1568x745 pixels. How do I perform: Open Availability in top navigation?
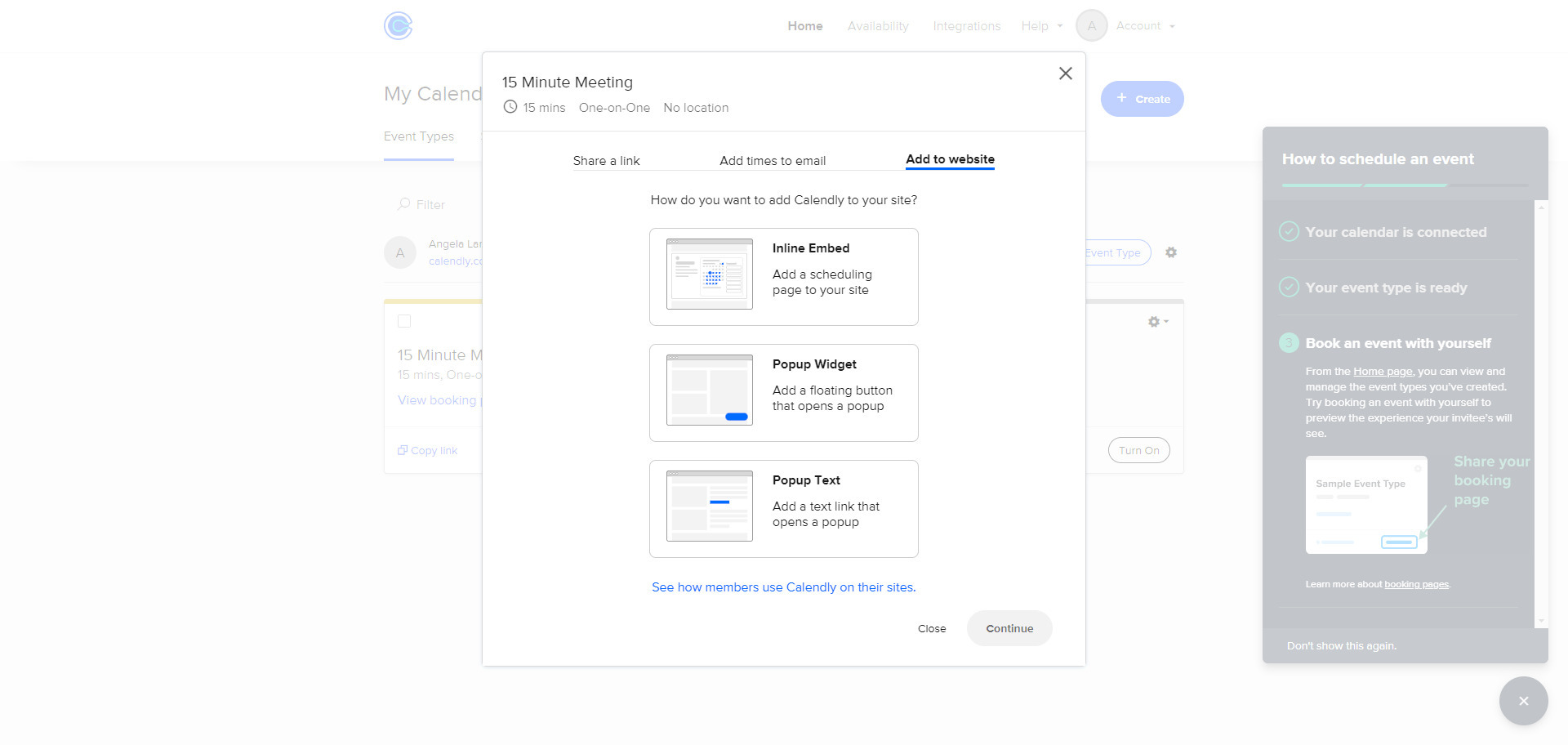click(878, 26)
